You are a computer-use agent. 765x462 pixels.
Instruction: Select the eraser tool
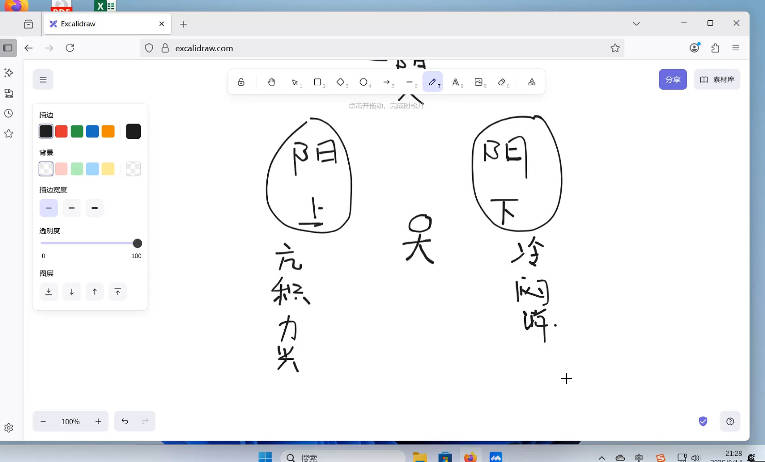pos(502,82)
